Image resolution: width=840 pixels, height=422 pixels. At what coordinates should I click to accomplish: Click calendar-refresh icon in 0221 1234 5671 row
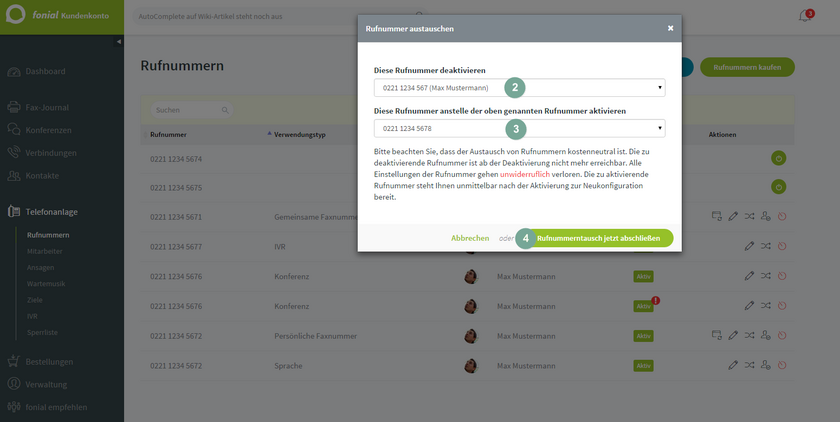(716, 216)
